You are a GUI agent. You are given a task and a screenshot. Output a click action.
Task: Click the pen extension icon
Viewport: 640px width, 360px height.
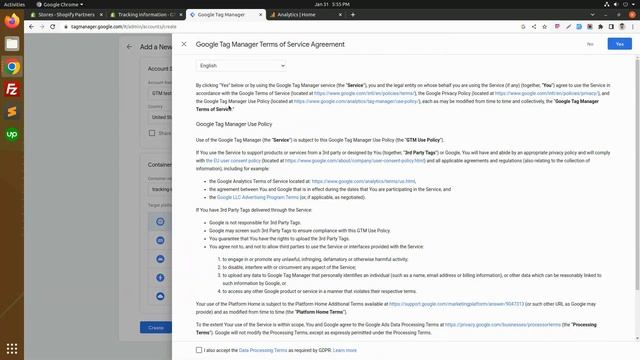click(568, 27)
